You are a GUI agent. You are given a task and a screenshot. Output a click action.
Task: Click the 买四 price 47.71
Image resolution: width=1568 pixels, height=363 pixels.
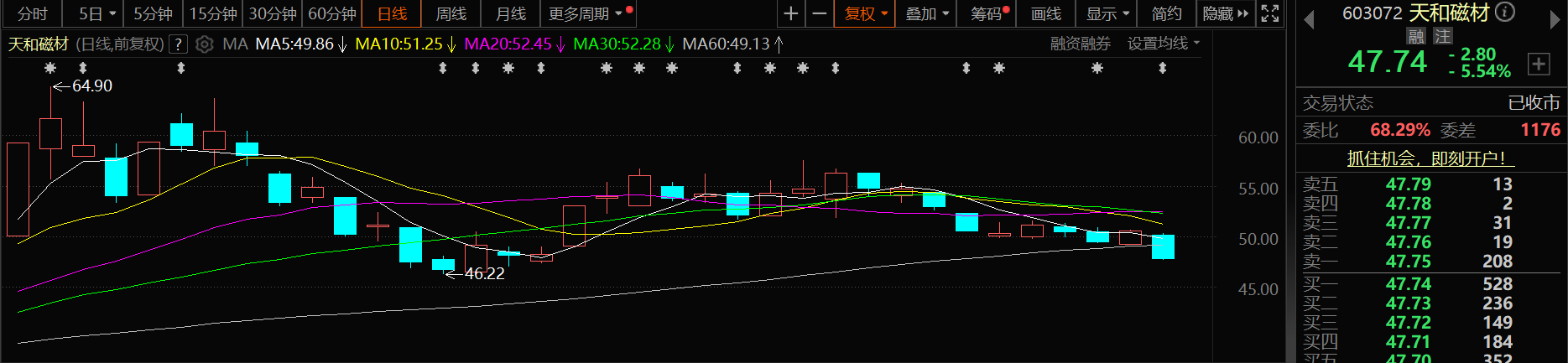(1409, 342)
